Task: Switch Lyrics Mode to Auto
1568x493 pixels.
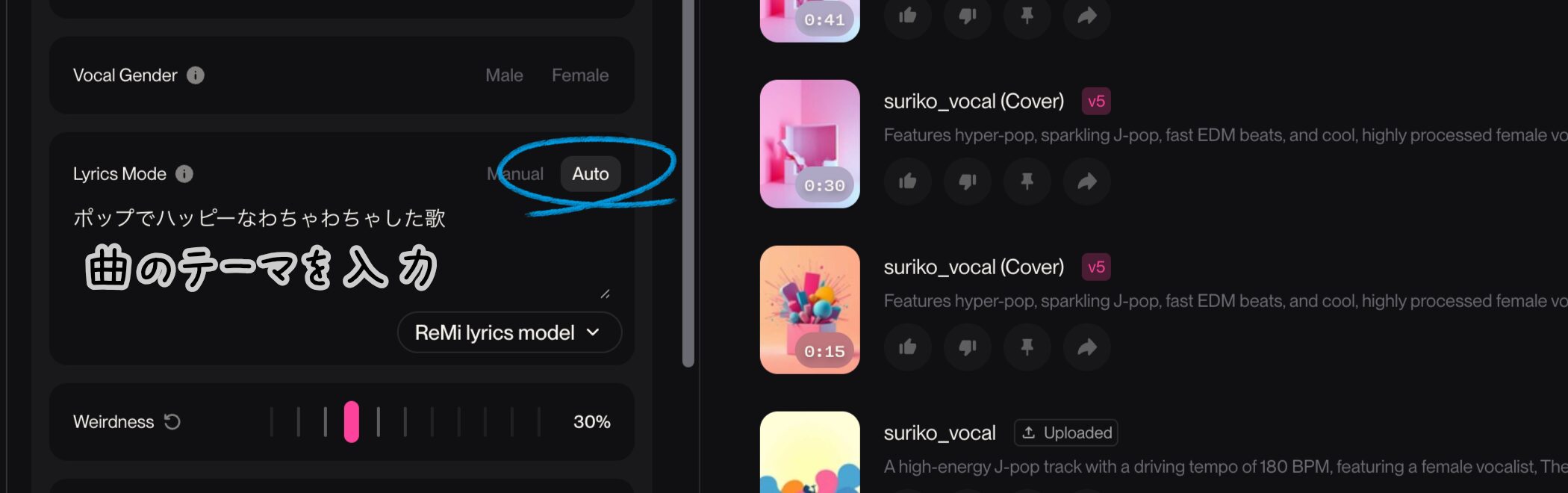Action: click(x=591, y=174)
